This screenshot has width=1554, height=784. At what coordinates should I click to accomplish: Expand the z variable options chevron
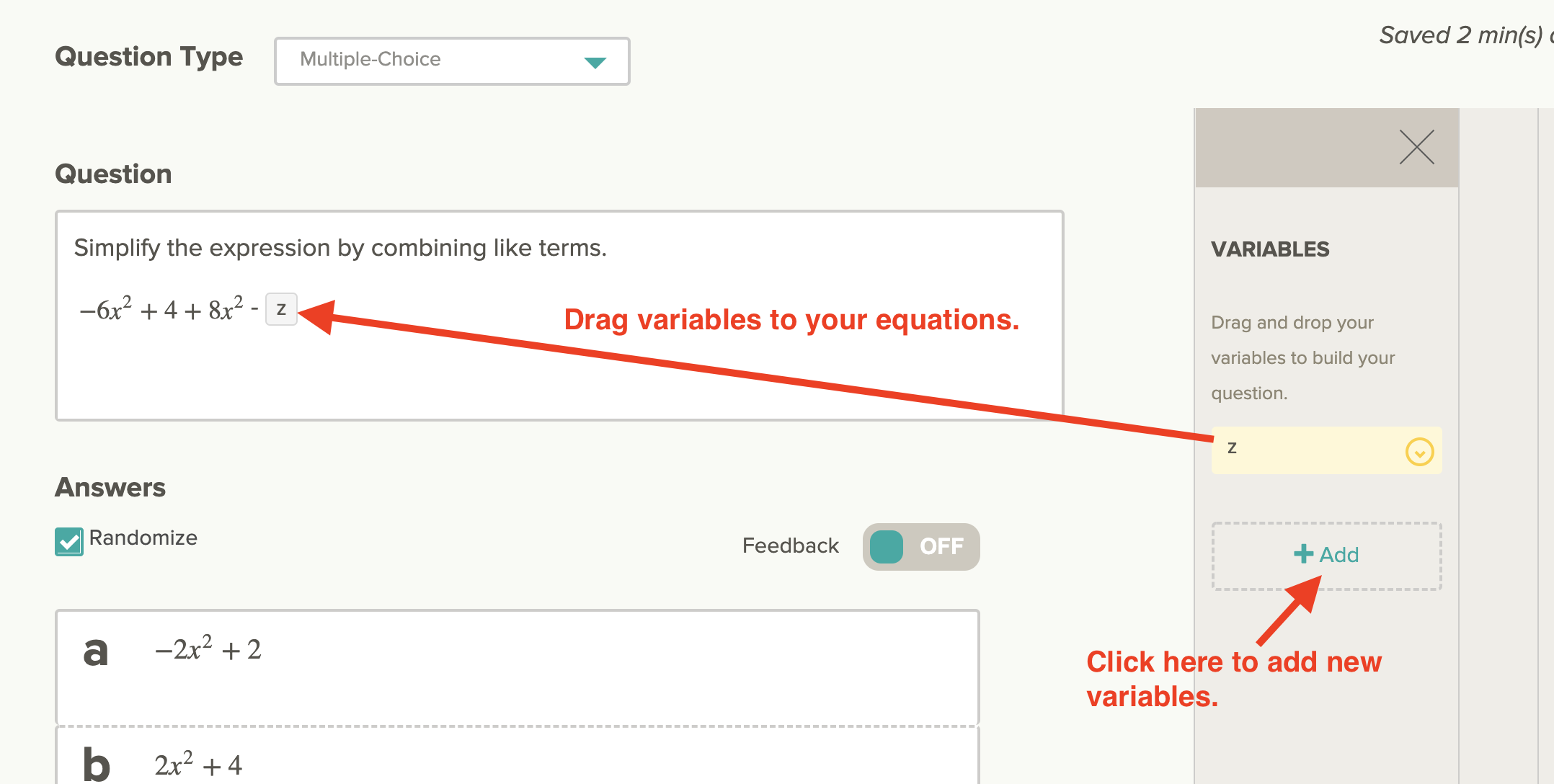[1419, 452]
